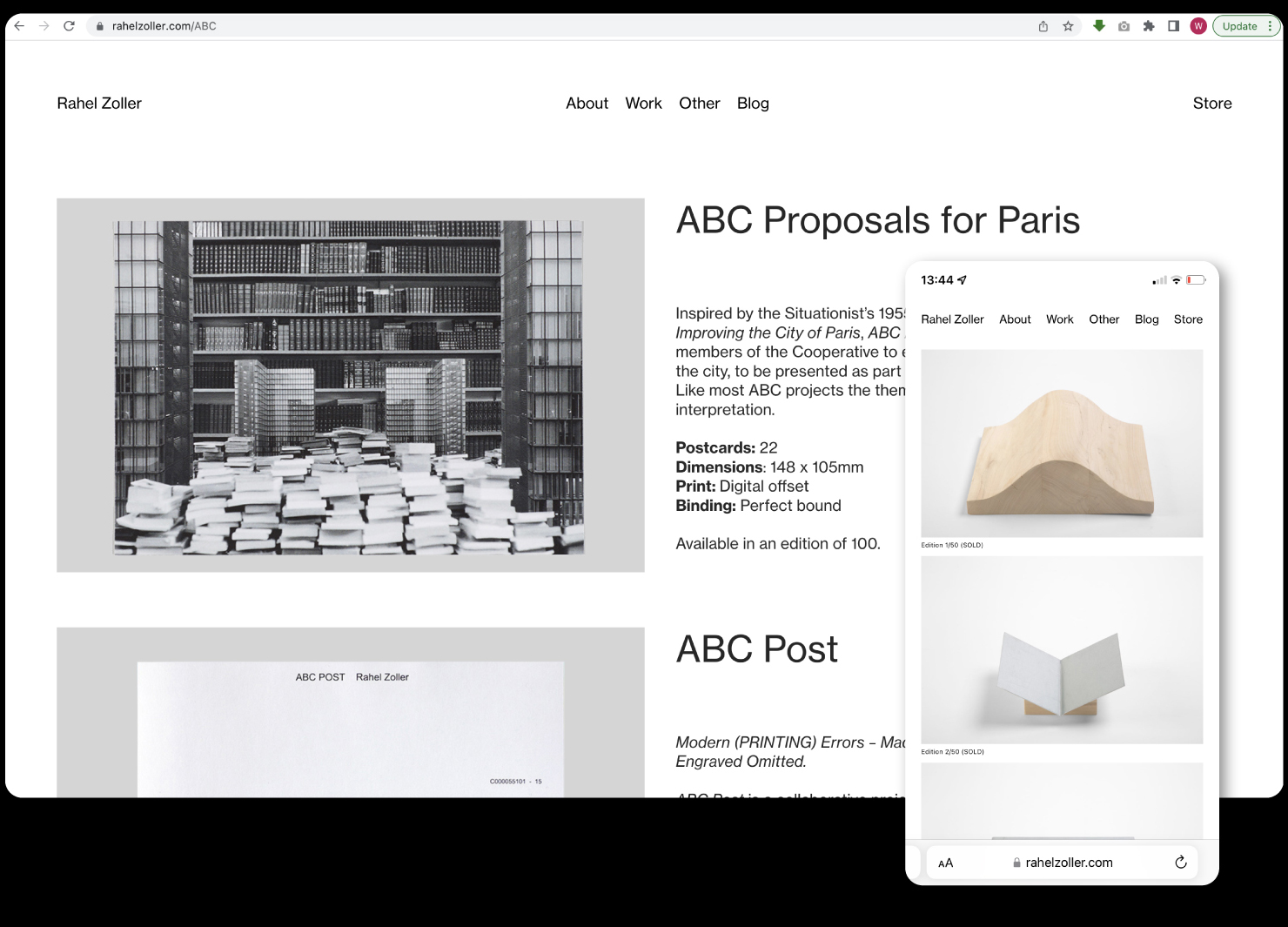
Task: Toggle the Chrome side panel icon
Action: [x=1173, y=26]
